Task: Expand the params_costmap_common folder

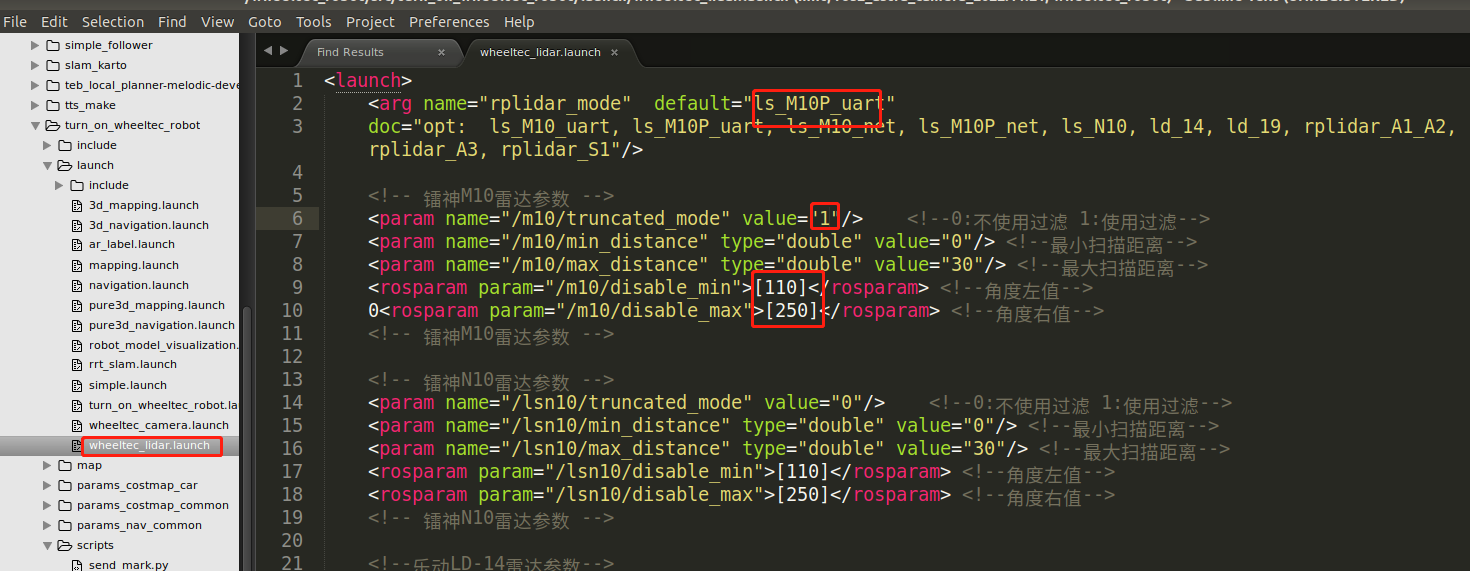Action: (48, 505)
